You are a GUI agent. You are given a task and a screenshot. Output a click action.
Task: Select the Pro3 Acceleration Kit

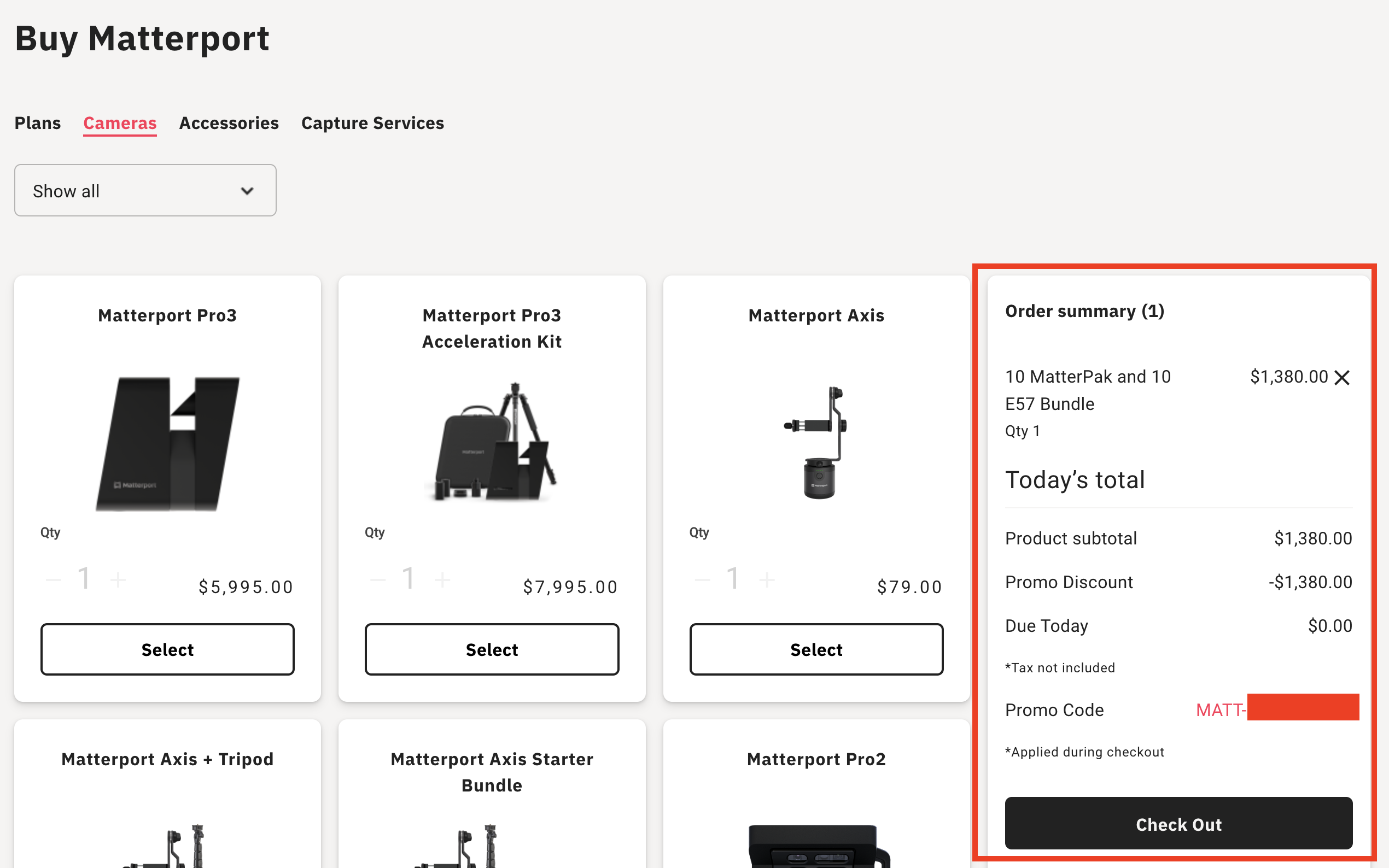tap(492, 649)
